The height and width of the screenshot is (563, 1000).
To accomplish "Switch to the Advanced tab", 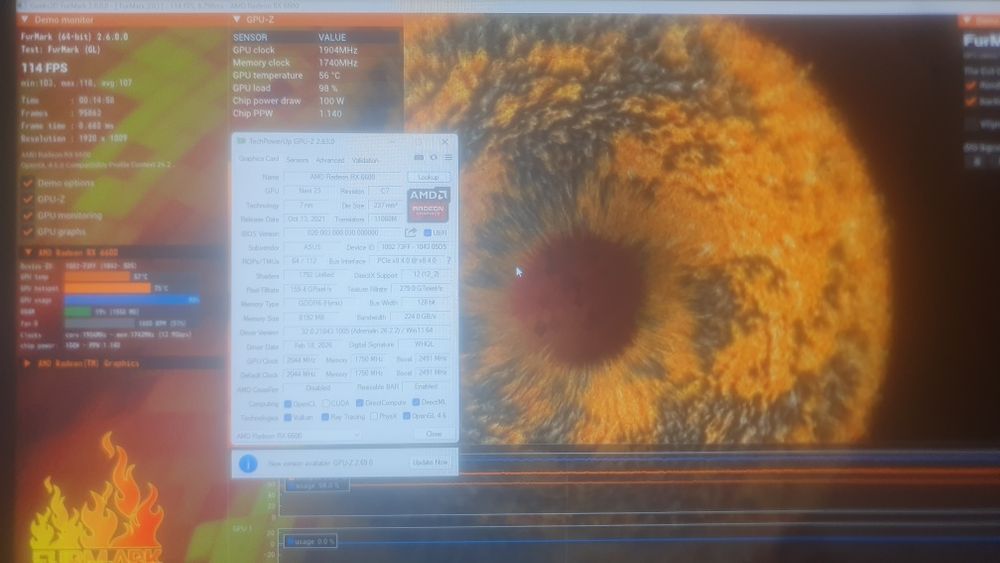I will (x=330, y=160).
